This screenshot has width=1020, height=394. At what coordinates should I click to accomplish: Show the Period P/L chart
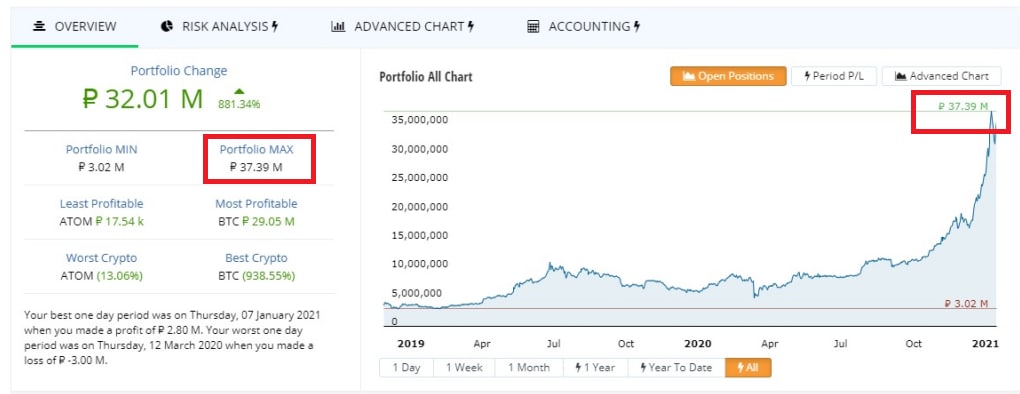pyautogui.click(x=834, y=76)
